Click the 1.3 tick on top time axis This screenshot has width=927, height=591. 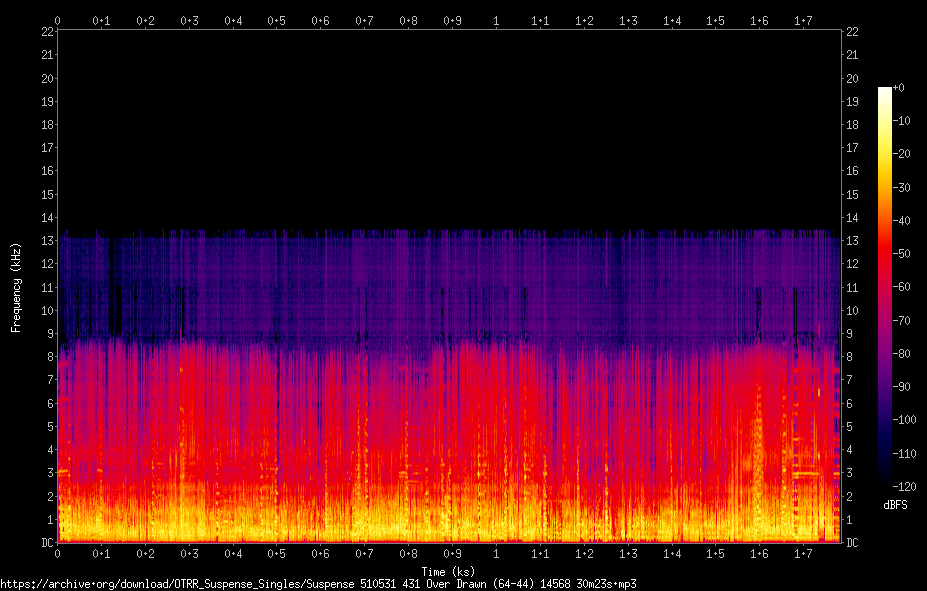[628, 21]
